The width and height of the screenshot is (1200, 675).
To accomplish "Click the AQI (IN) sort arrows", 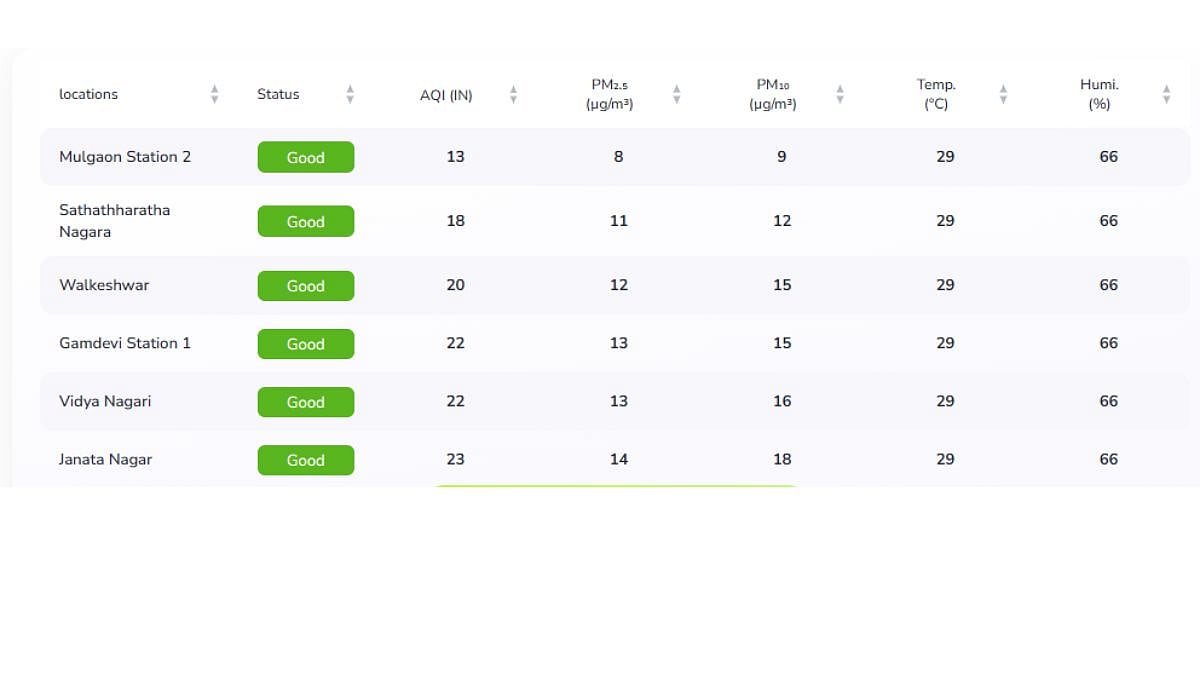I will (513, 94).
